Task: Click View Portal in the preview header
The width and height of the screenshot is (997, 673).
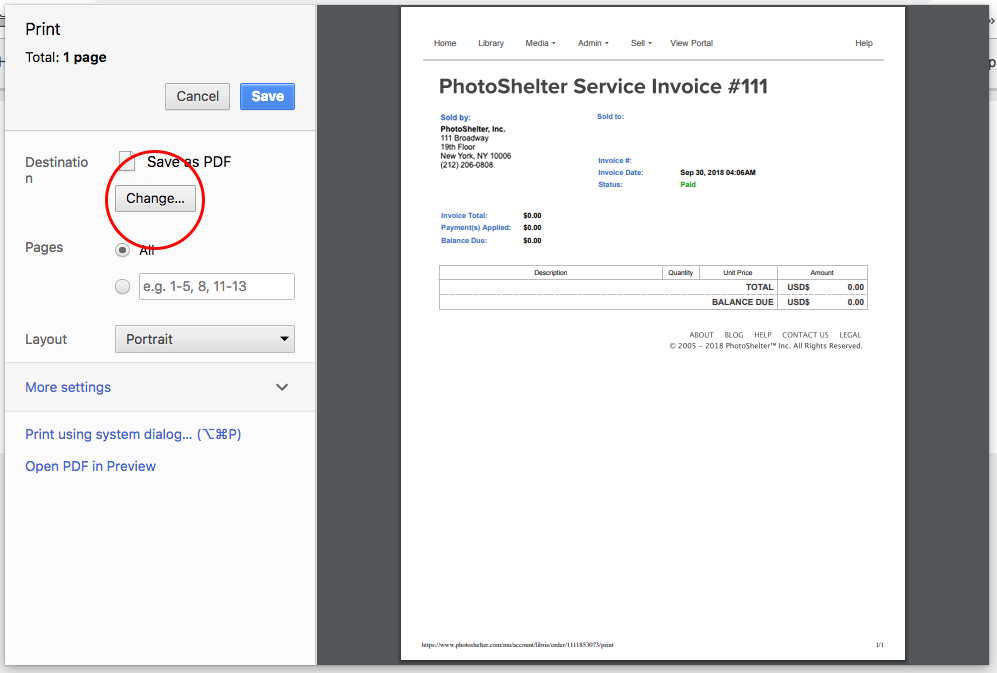Action: tap(692, 43)
